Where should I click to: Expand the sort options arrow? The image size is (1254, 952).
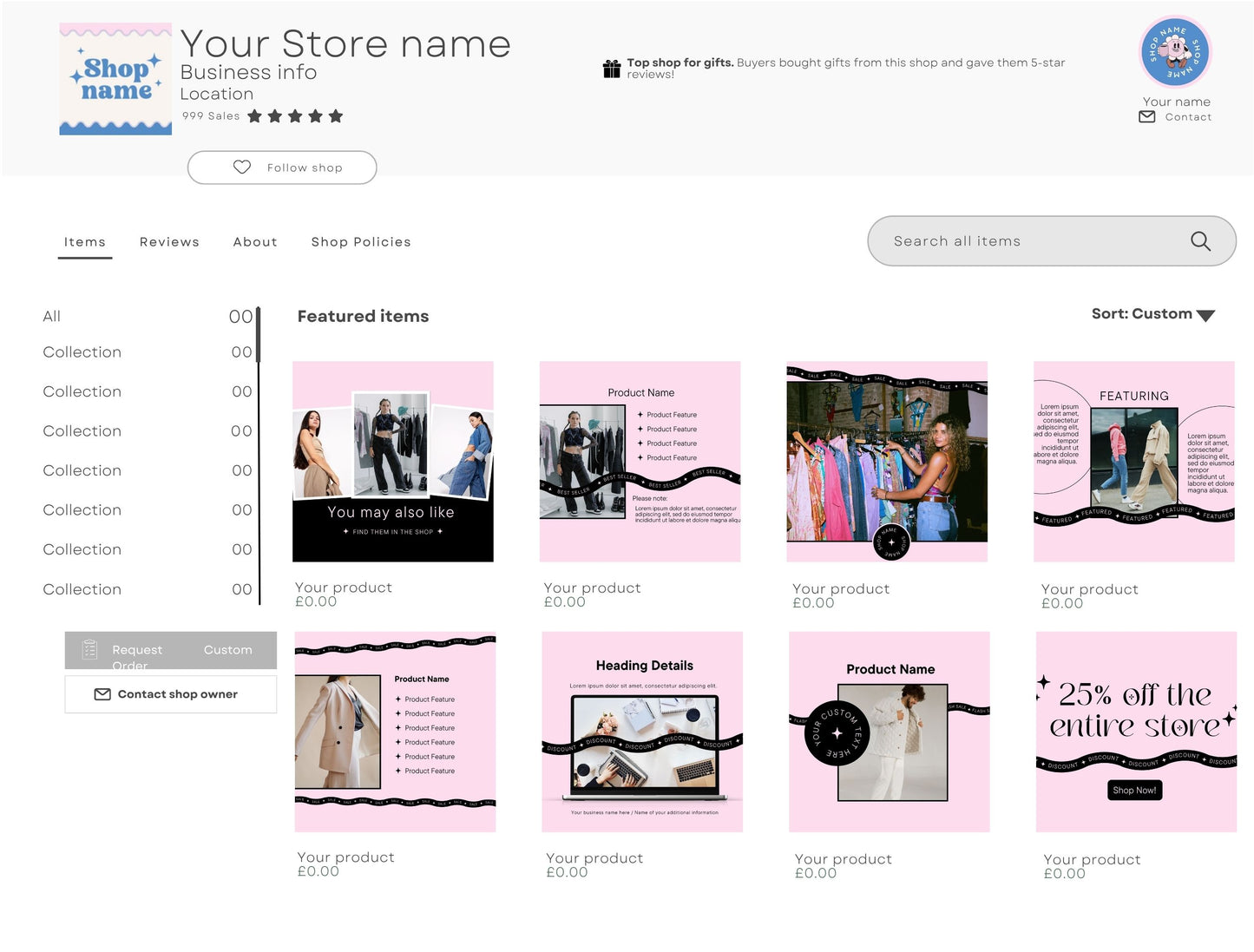coord(1205,316)
